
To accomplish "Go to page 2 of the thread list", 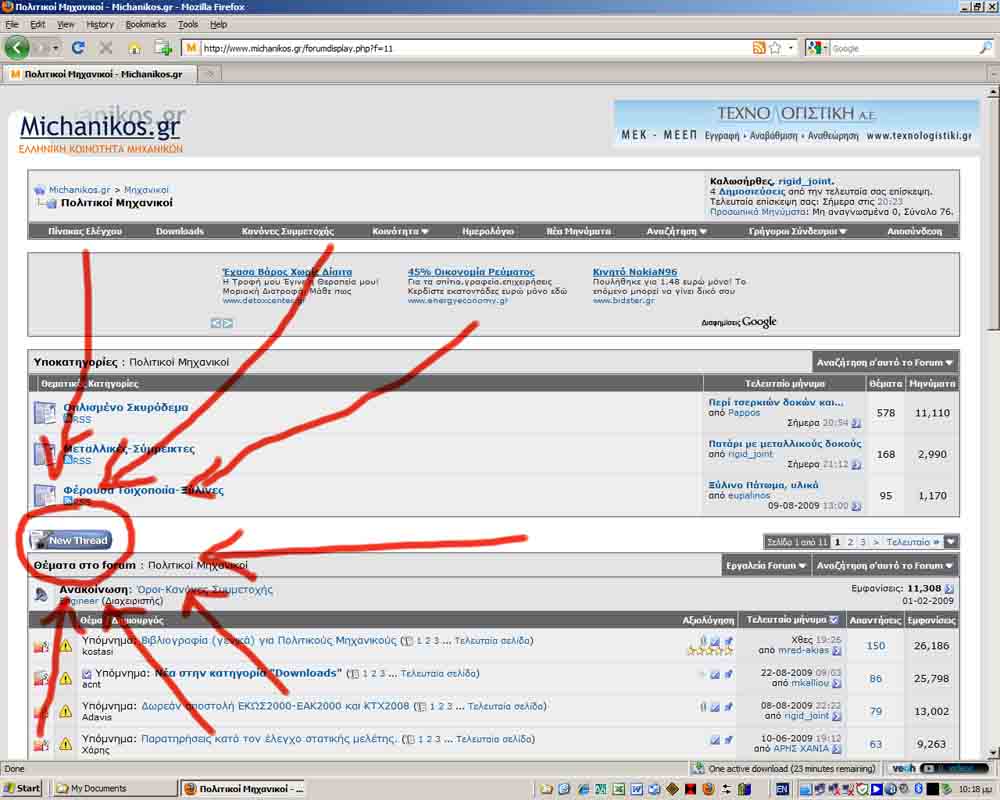I will (849, 541).
